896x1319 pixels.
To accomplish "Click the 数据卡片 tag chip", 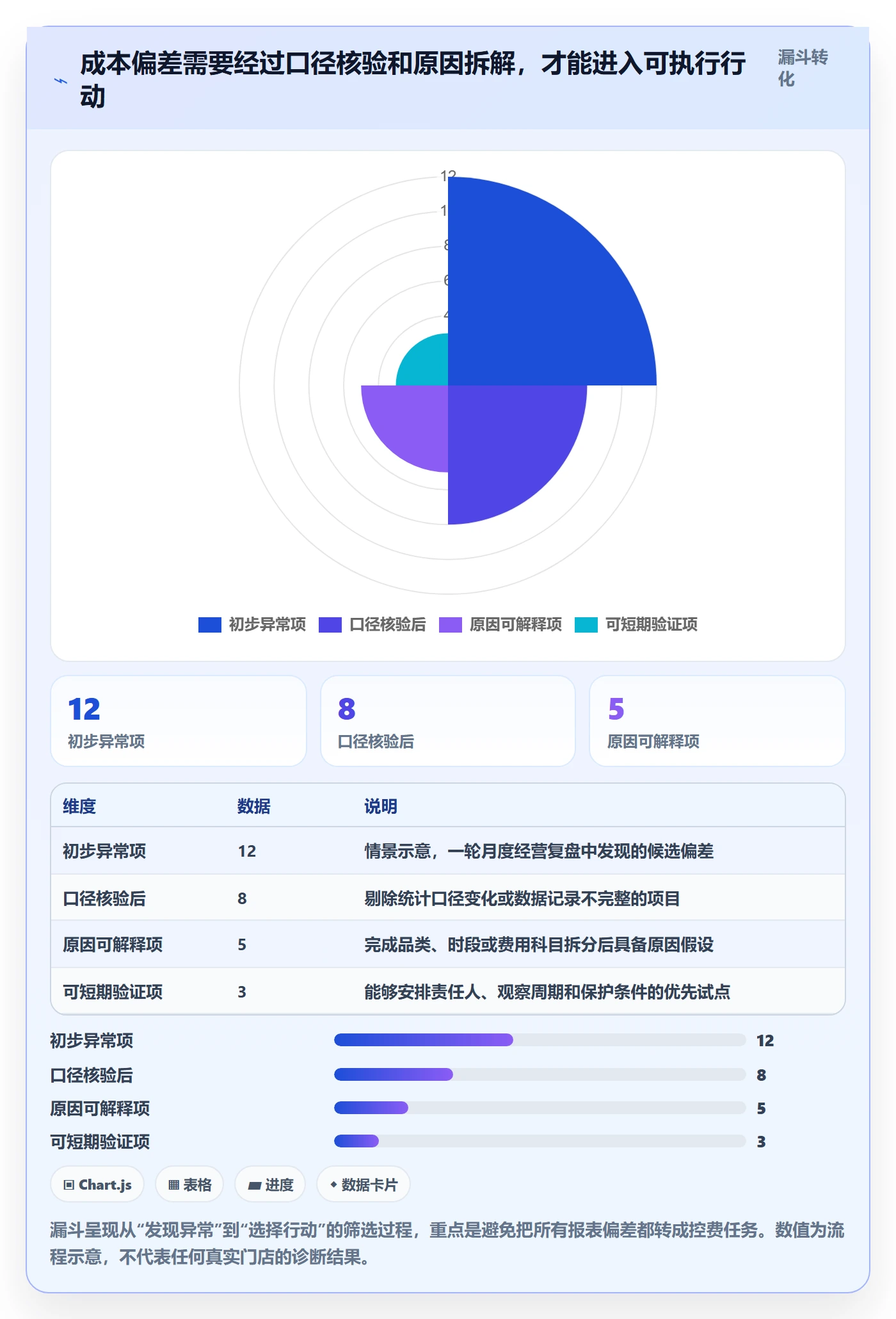I will [364, 1185].
